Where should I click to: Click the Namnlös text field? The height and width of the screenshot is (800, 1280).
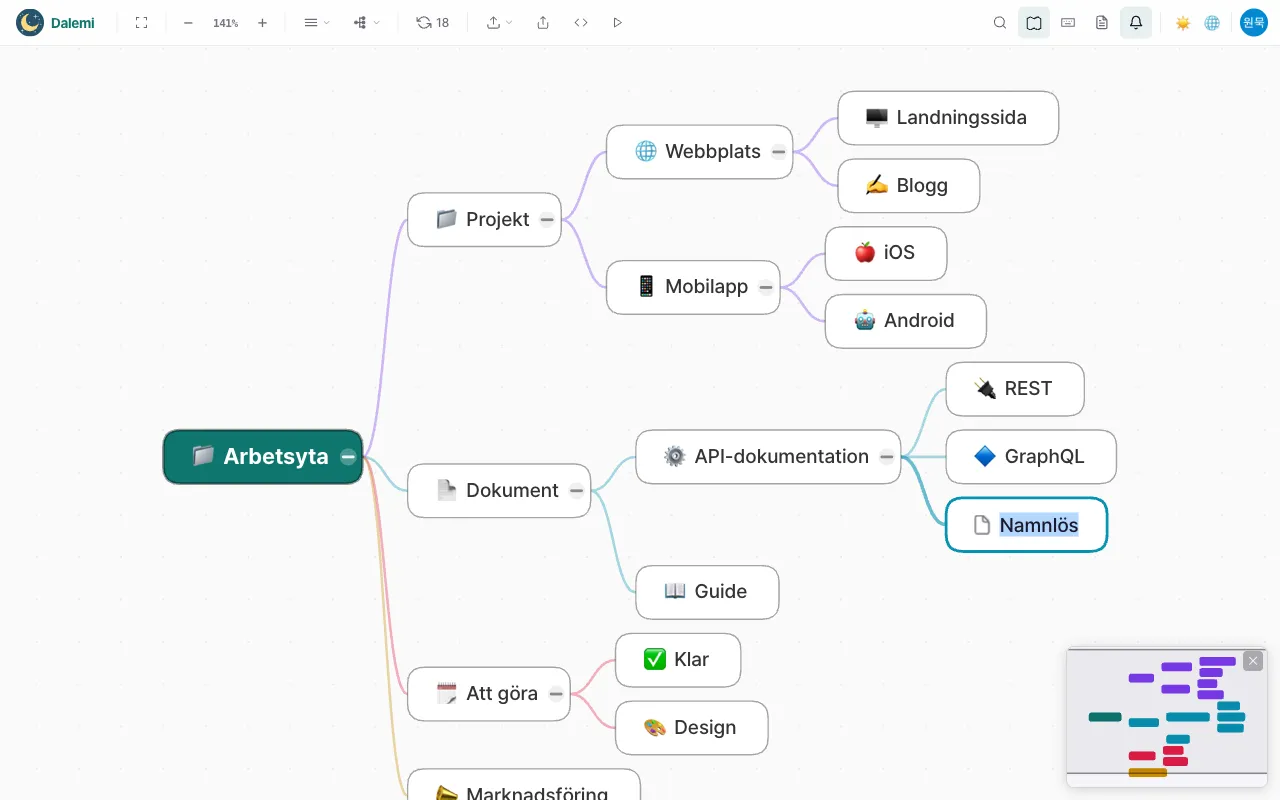coord(1039,525)
